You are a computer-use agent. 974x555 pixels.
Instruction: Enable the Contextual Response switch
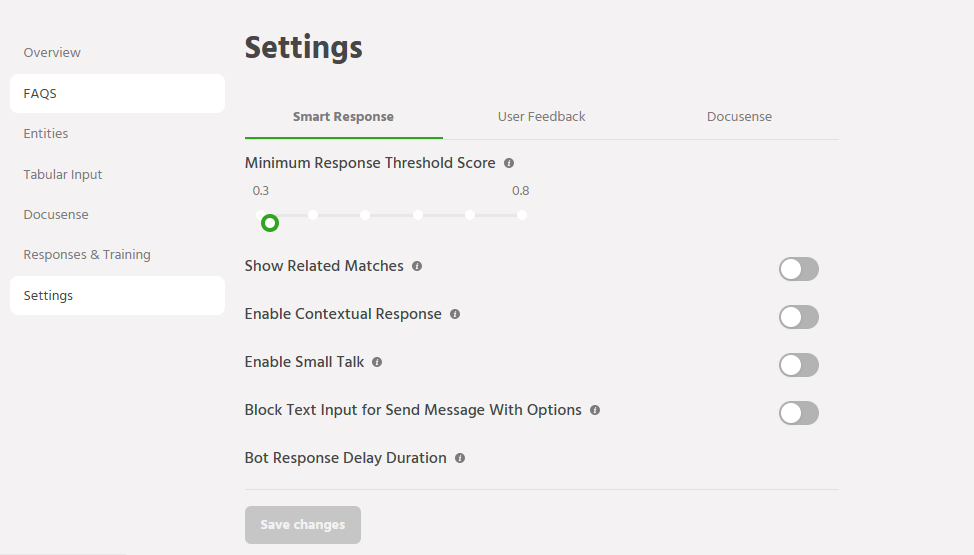click(798, 317)
